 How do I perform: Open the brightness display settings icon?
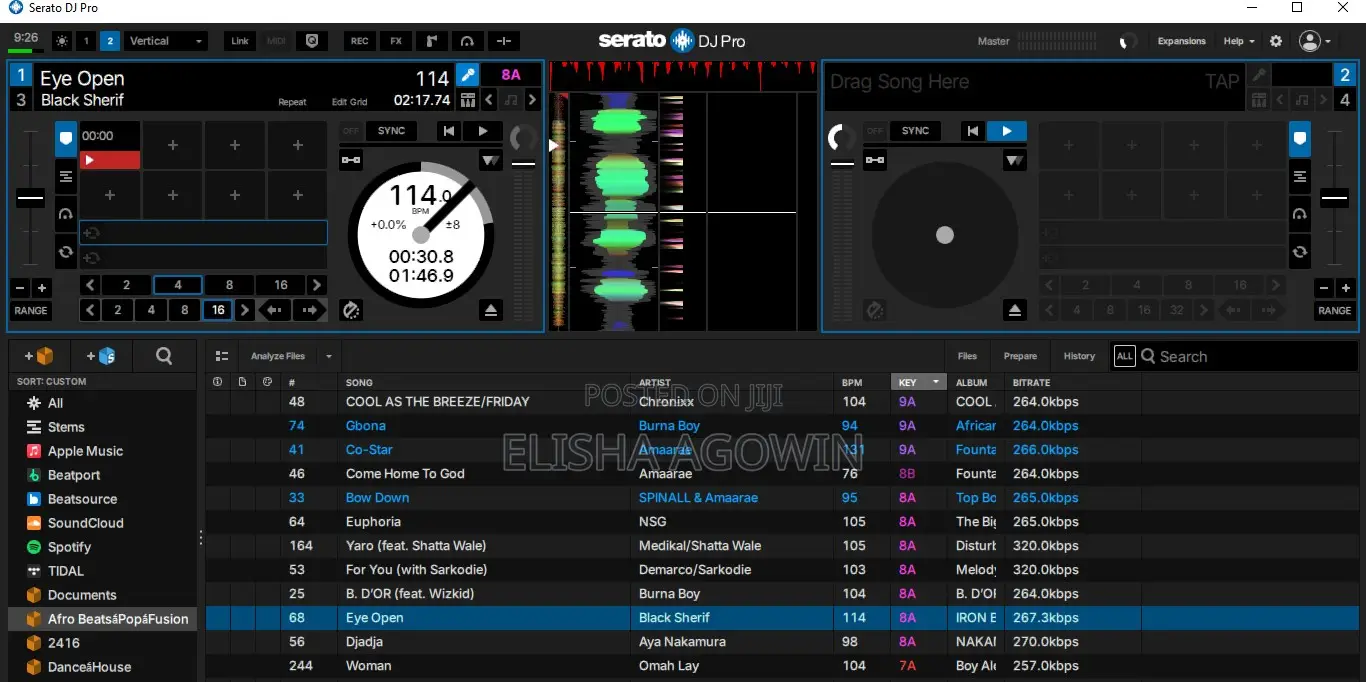62,41
